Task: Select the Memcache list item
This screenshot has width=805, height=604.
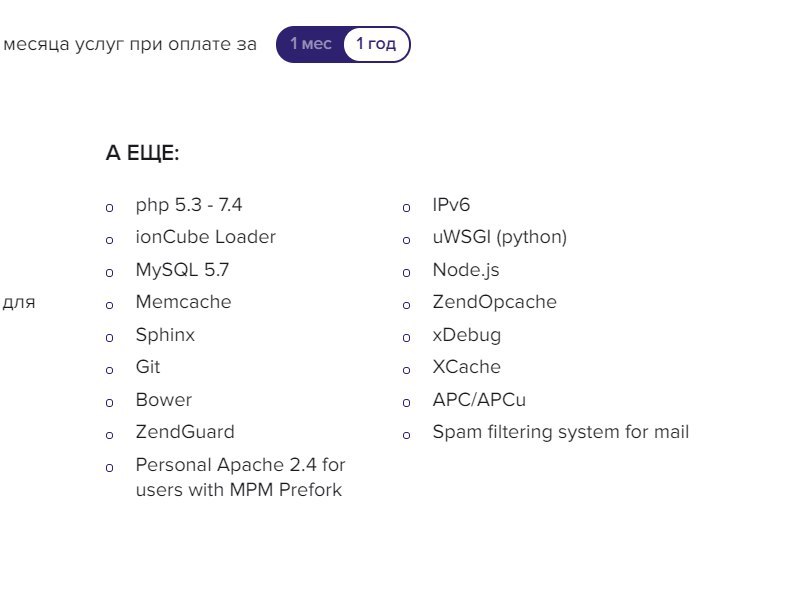Action: (x=183, y=302)
